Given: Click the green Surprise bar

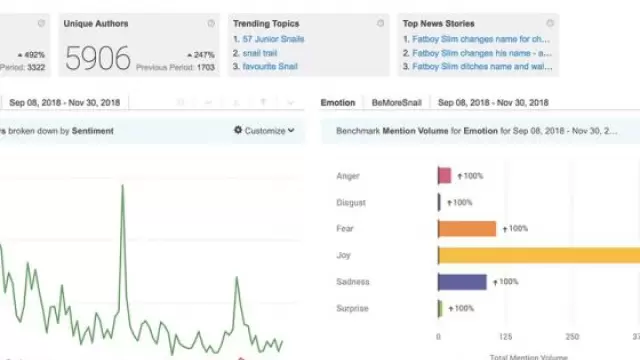Looking at the screenshot, I should pos(440,308).
